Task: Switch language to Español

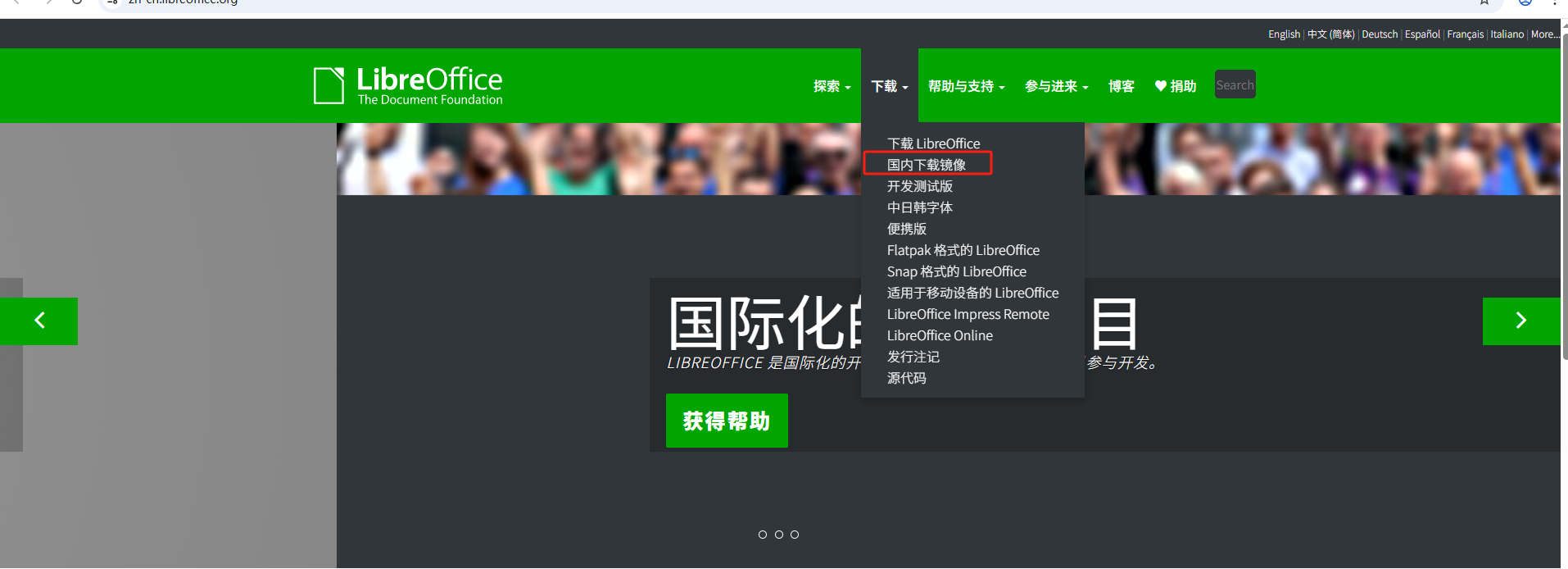Action: pyautogui.click(x=1422, y=34)
